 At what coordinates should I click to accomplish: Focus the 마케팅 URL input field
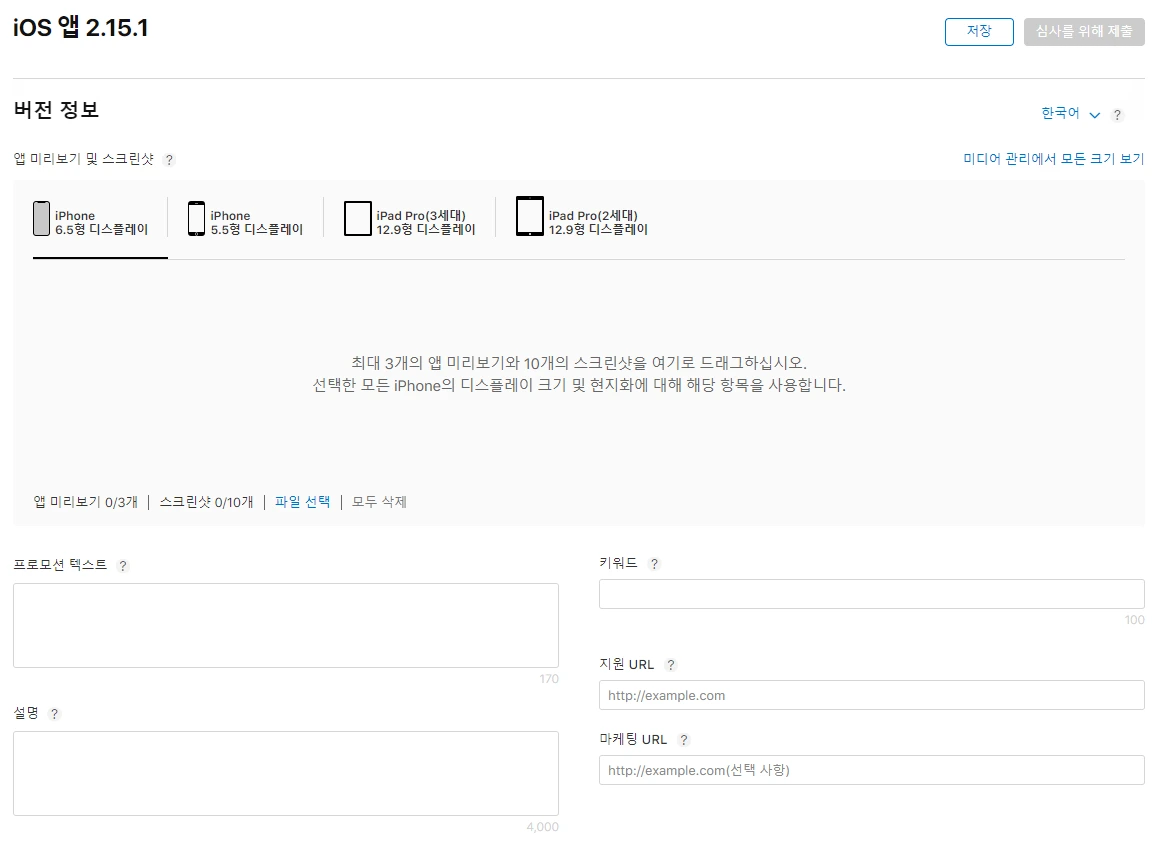871,770
